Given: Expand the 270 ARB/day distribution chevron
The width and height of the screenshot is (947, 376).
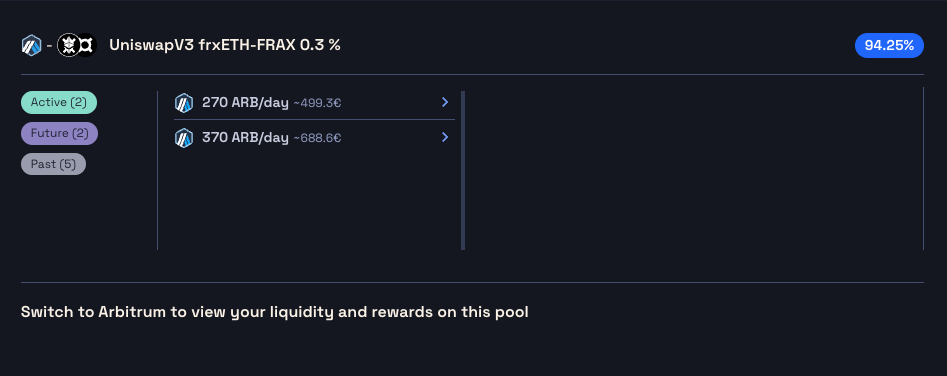Looking at the screenshot, I should 445,103.
